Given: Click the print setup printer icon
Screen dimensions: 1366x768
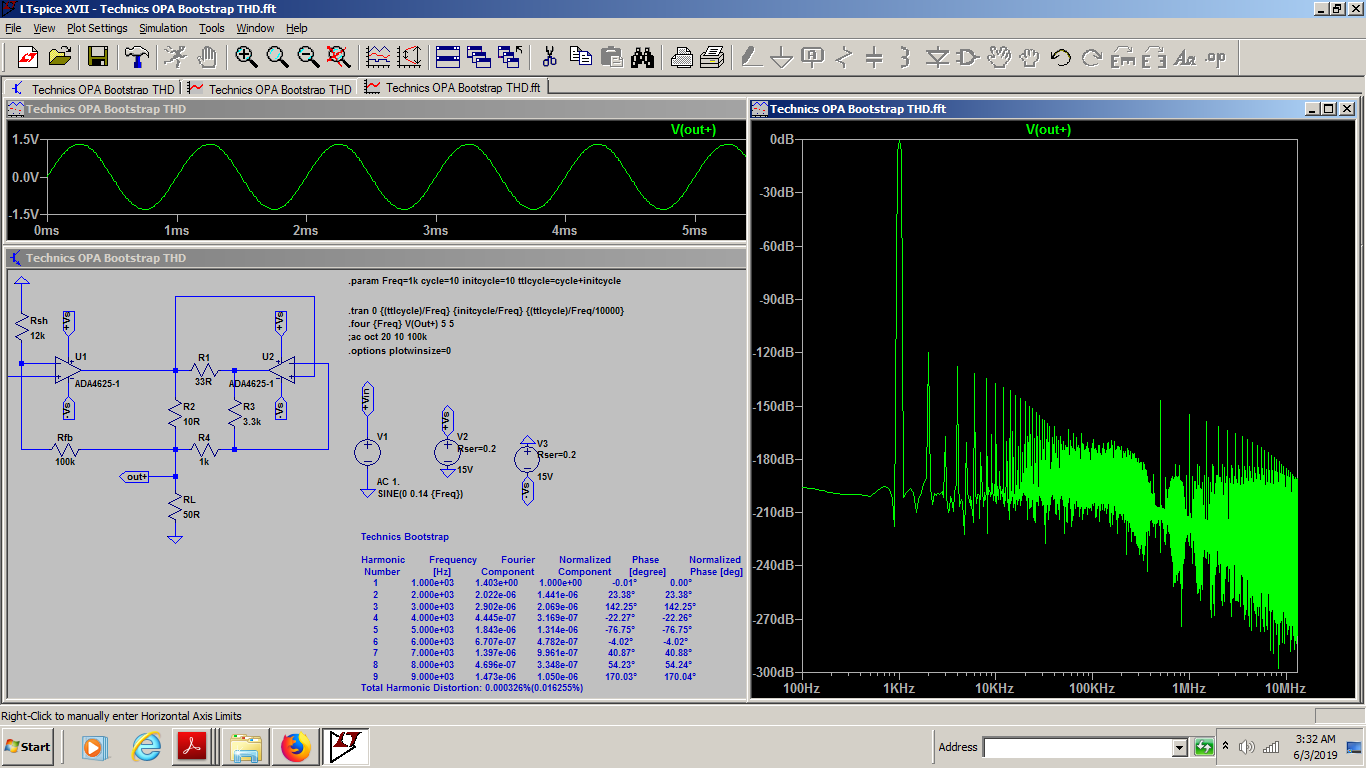Looking at the screenshot, I should [712, 57].
